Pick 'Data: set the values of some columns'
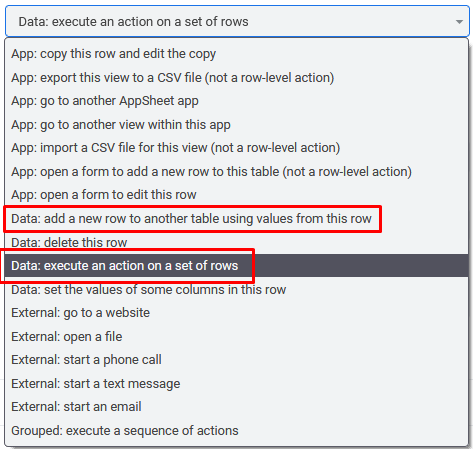 click(x=236, y=289)
